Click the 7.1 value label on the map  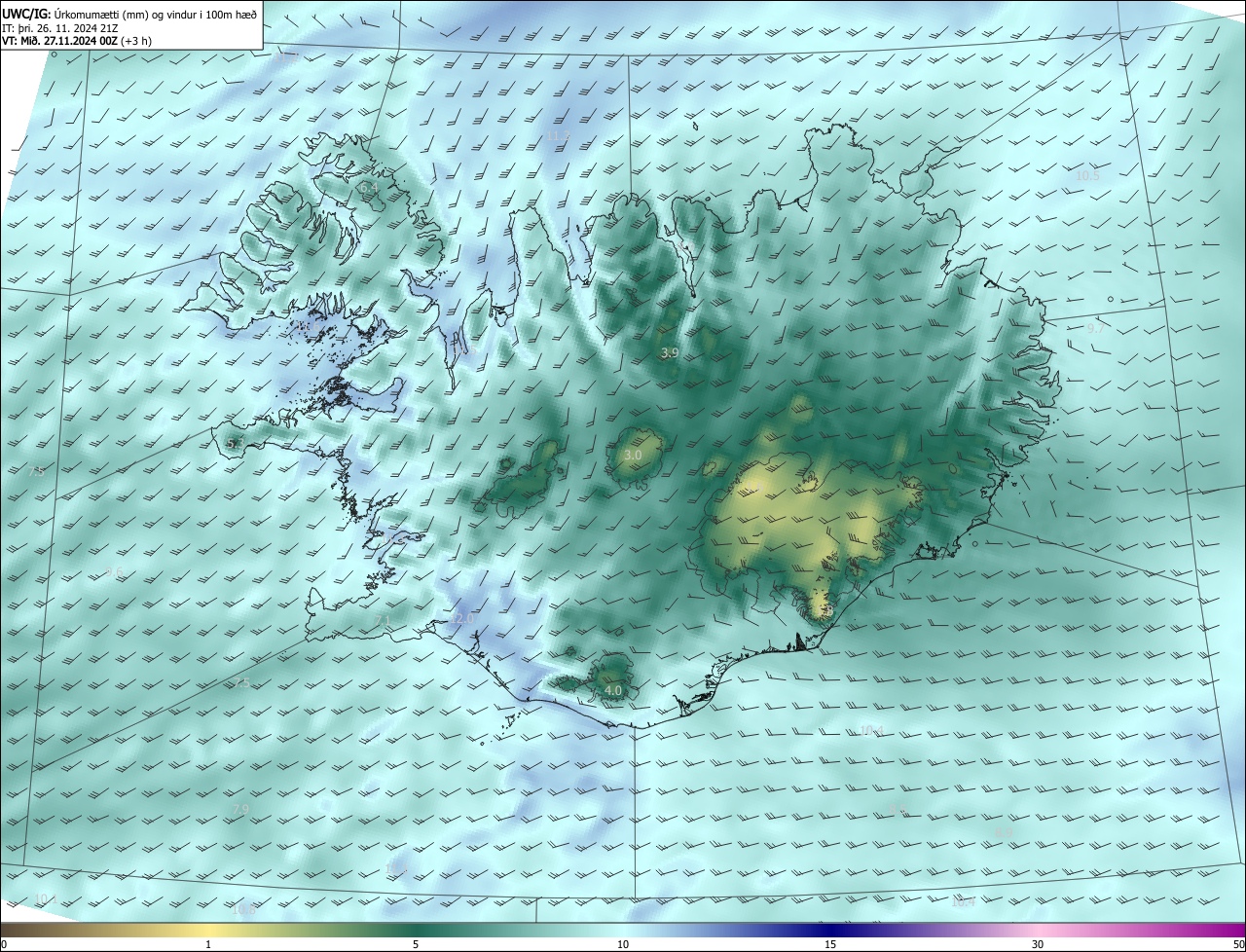pyautogui.click(x=383, y=620)
